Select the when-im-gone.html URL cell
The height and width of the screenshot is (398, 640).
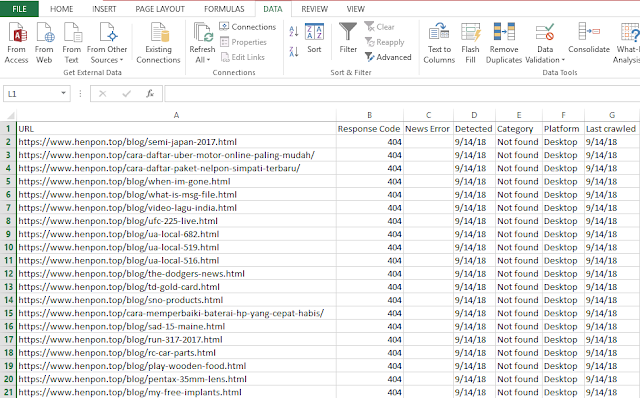[x=176, y=181]
